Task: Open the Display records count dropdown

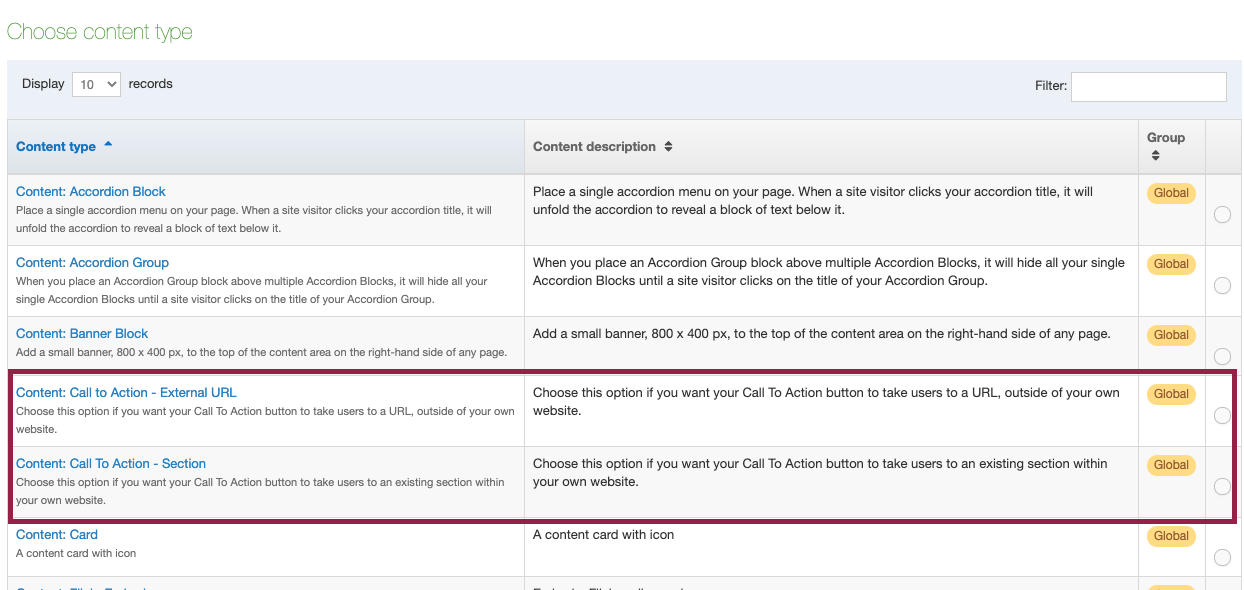Action: pos(96,85)
